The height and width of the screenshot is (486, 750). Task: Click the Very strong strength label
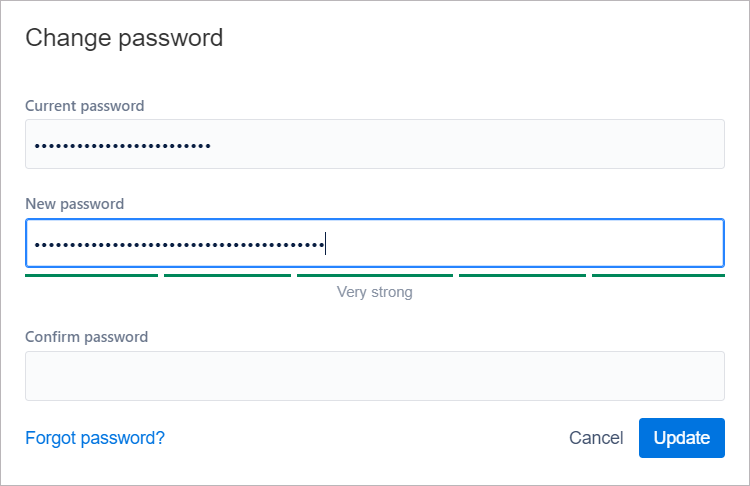[x=375, y=292]
